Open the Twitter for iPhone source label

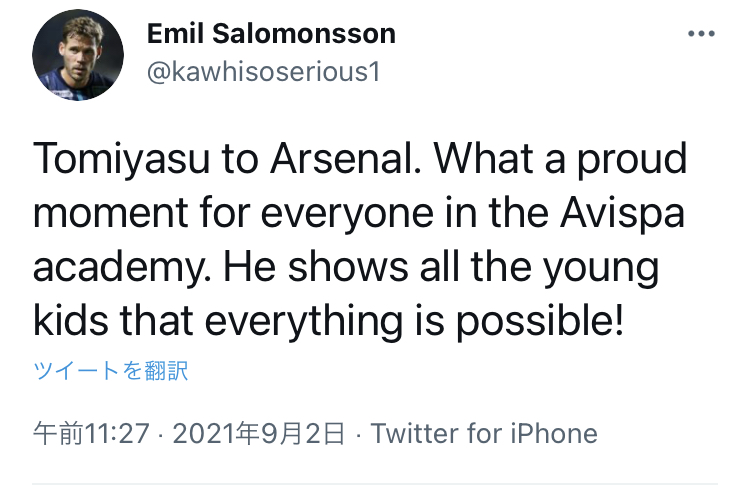(484, 434)
